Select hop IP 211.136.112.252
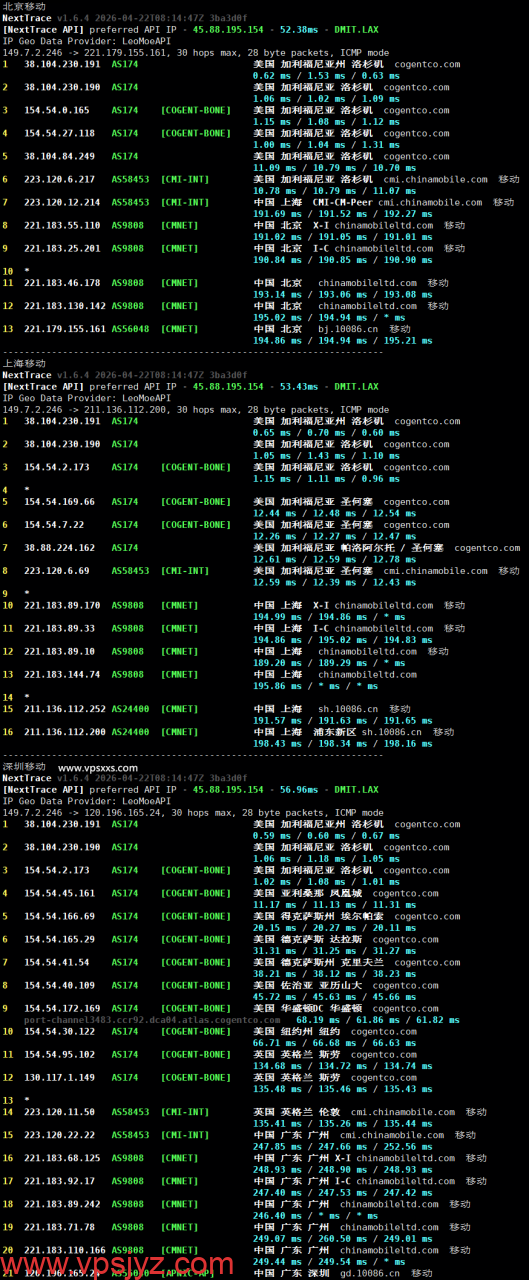 pyautogui.click(x=65, y=709)
